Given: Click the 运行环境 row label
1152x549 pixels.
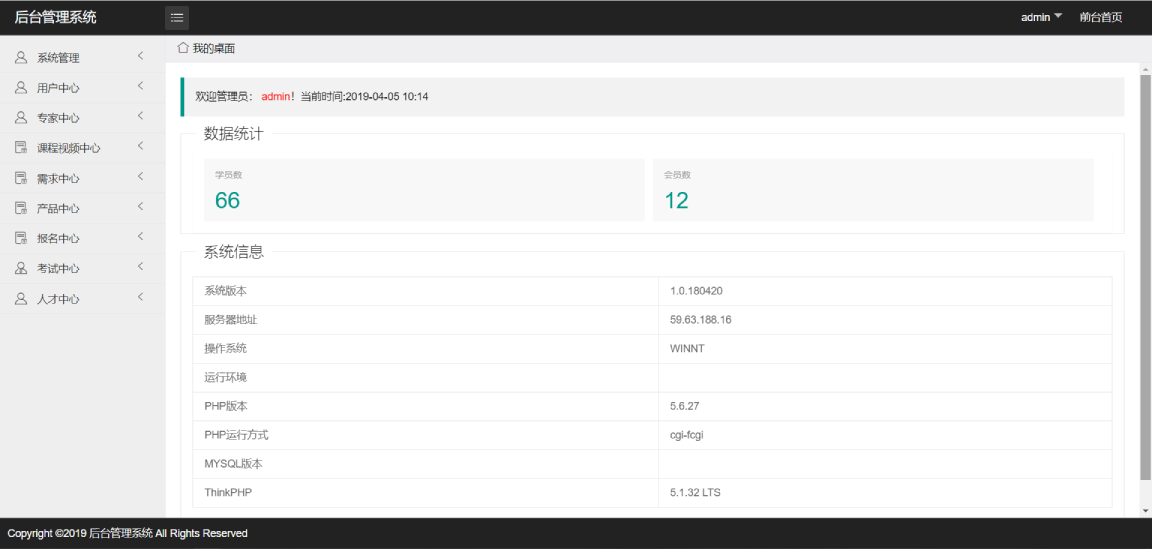Looking at the screenshot, I should (x=226, y=378).
